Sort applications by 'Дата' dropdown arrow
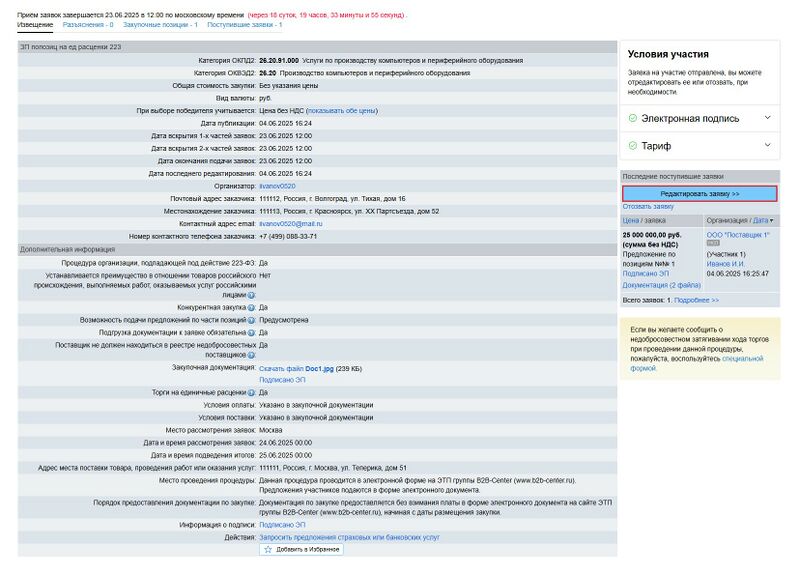This screenshot has width=800, height=575. click(x=771, y=220)
